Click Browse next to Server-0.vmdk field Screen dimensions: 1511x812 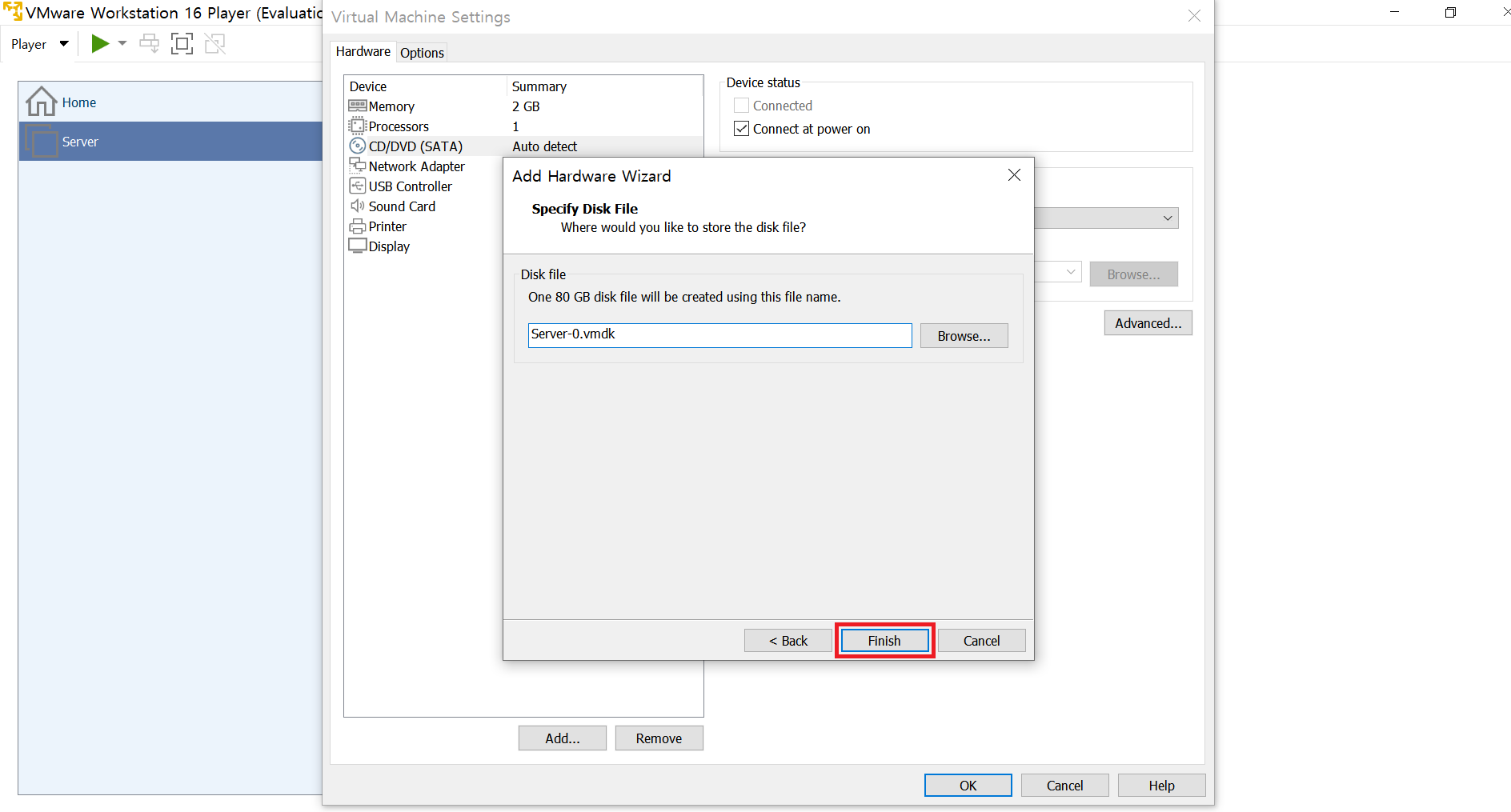pos(964,336)
